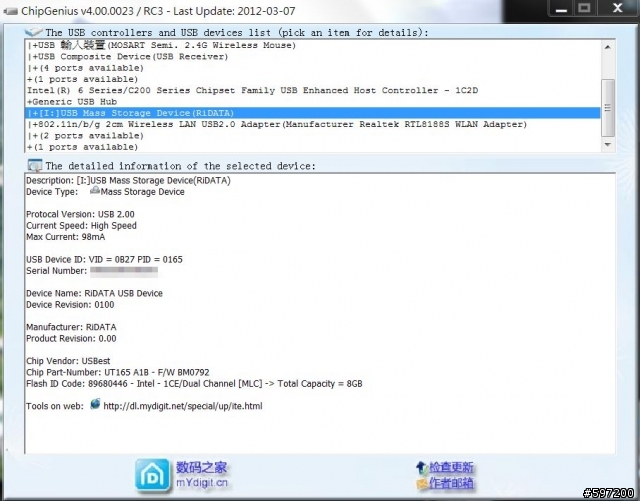Click the Chip Part-Number UT165 A1B line
The width and height of the screenshot is (640, 501).
(x=118, y=372)
